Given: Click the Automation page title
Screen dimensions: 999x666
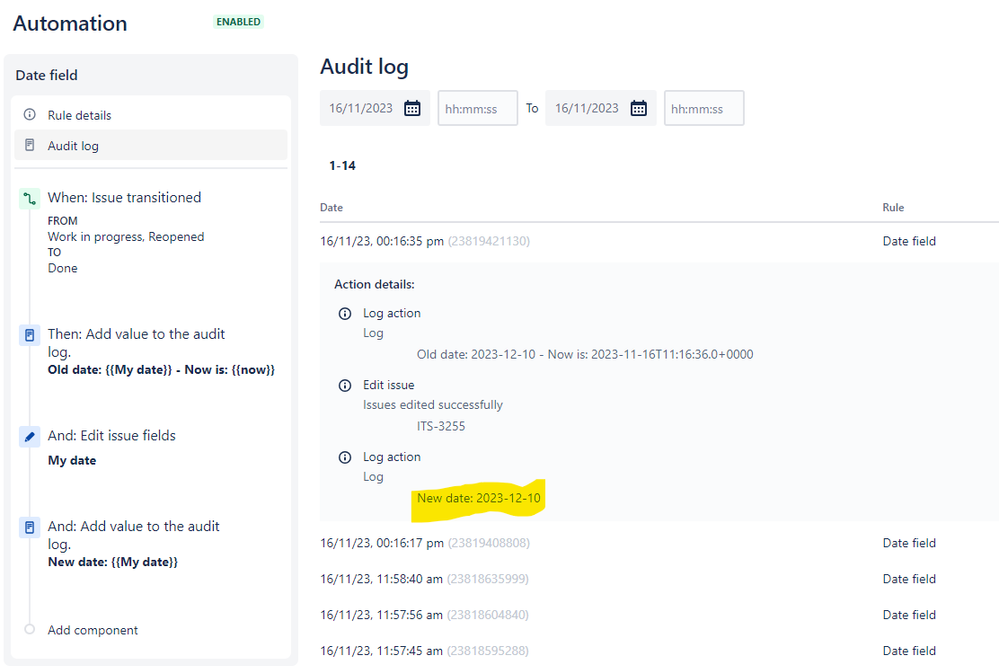Looking at the screenshot, I should 70,23.
